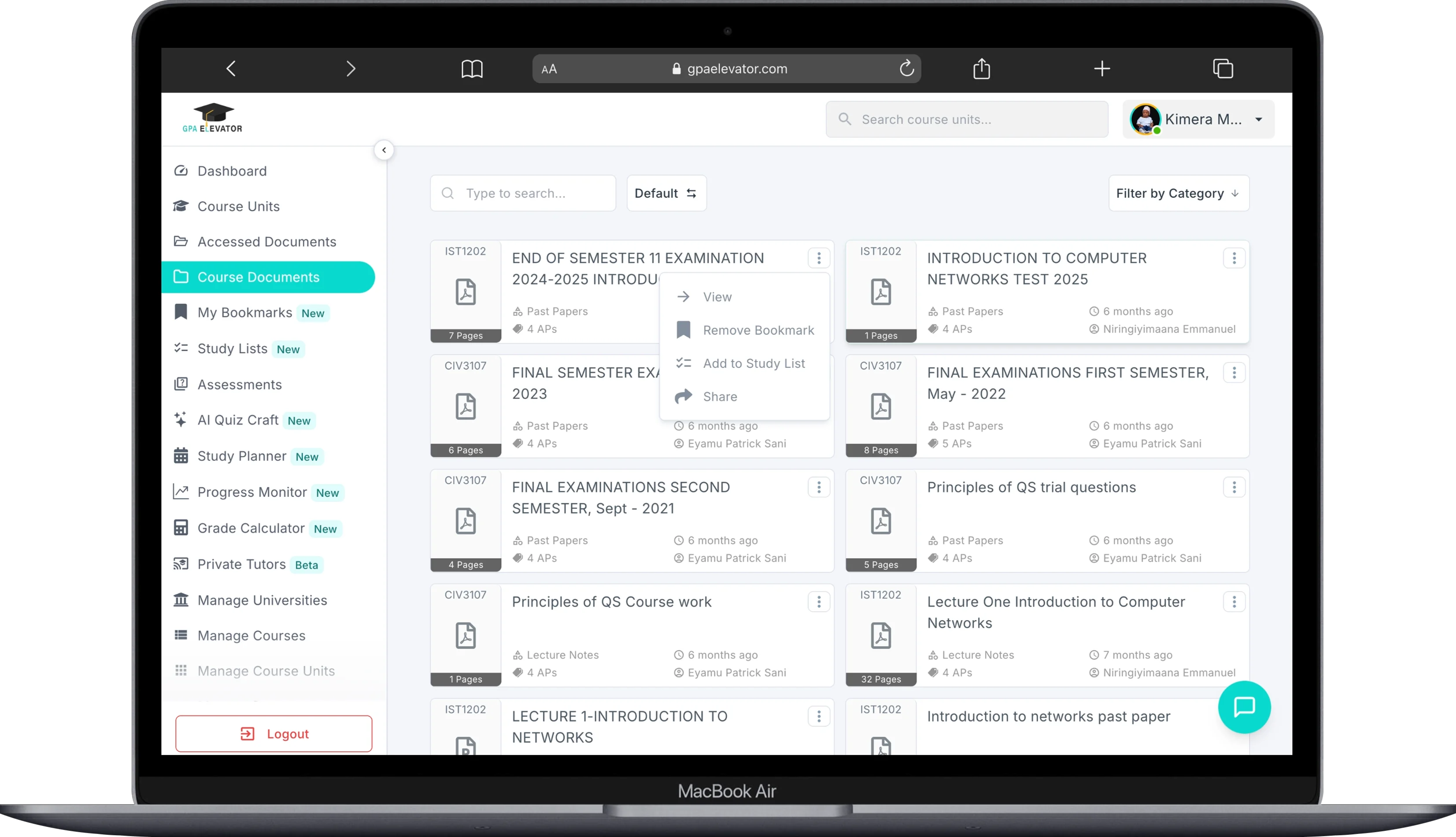Image resolution: width=1456 pixels, height=837 pixels.
Task: Focus the Type to search documents field
Action: click(523, 193)
